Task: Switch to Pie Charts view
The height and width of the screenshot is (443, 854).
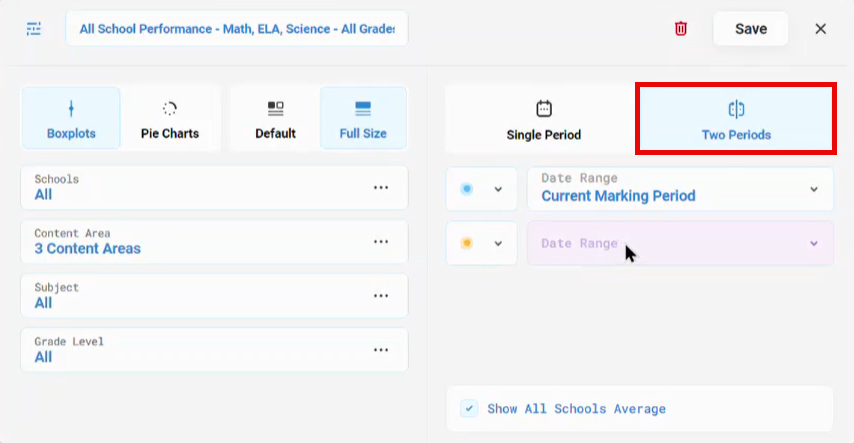Action: click(170, 118)
